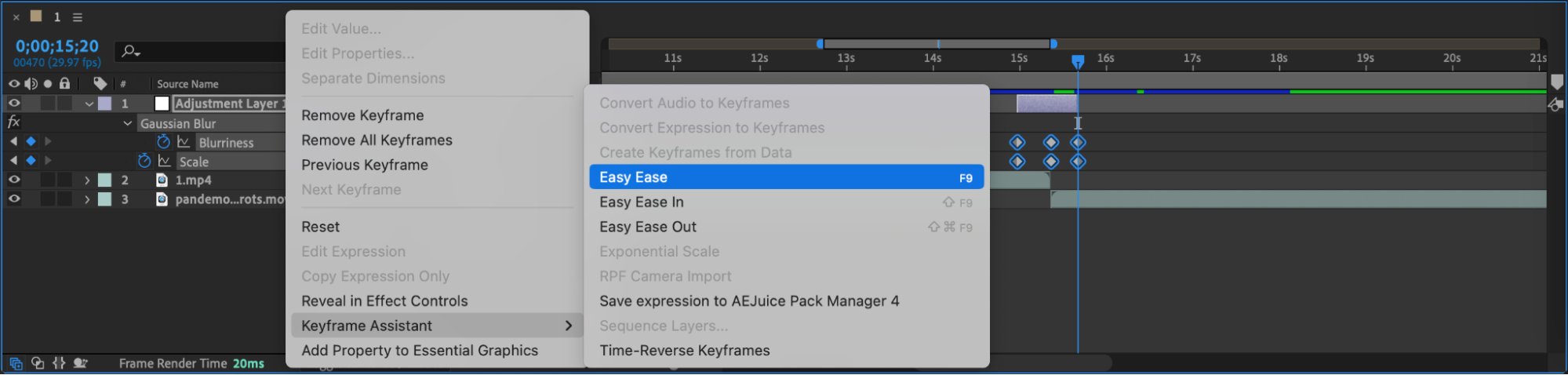Screen dimensions: 1568x375
Task: Collapse the Gaussian Blur effect group
Action: pos(127,123)
